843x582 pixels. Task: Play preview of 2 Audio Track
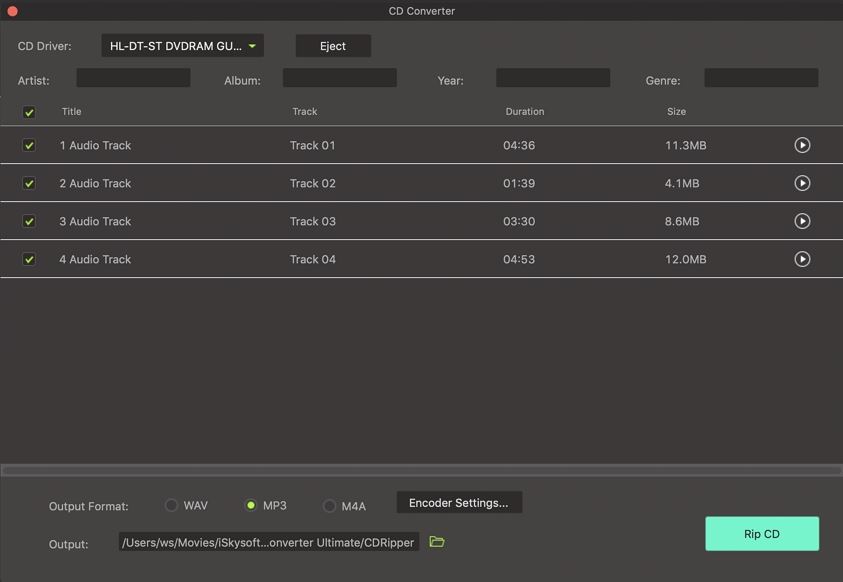pyautogui.click(x=802, y=183)
